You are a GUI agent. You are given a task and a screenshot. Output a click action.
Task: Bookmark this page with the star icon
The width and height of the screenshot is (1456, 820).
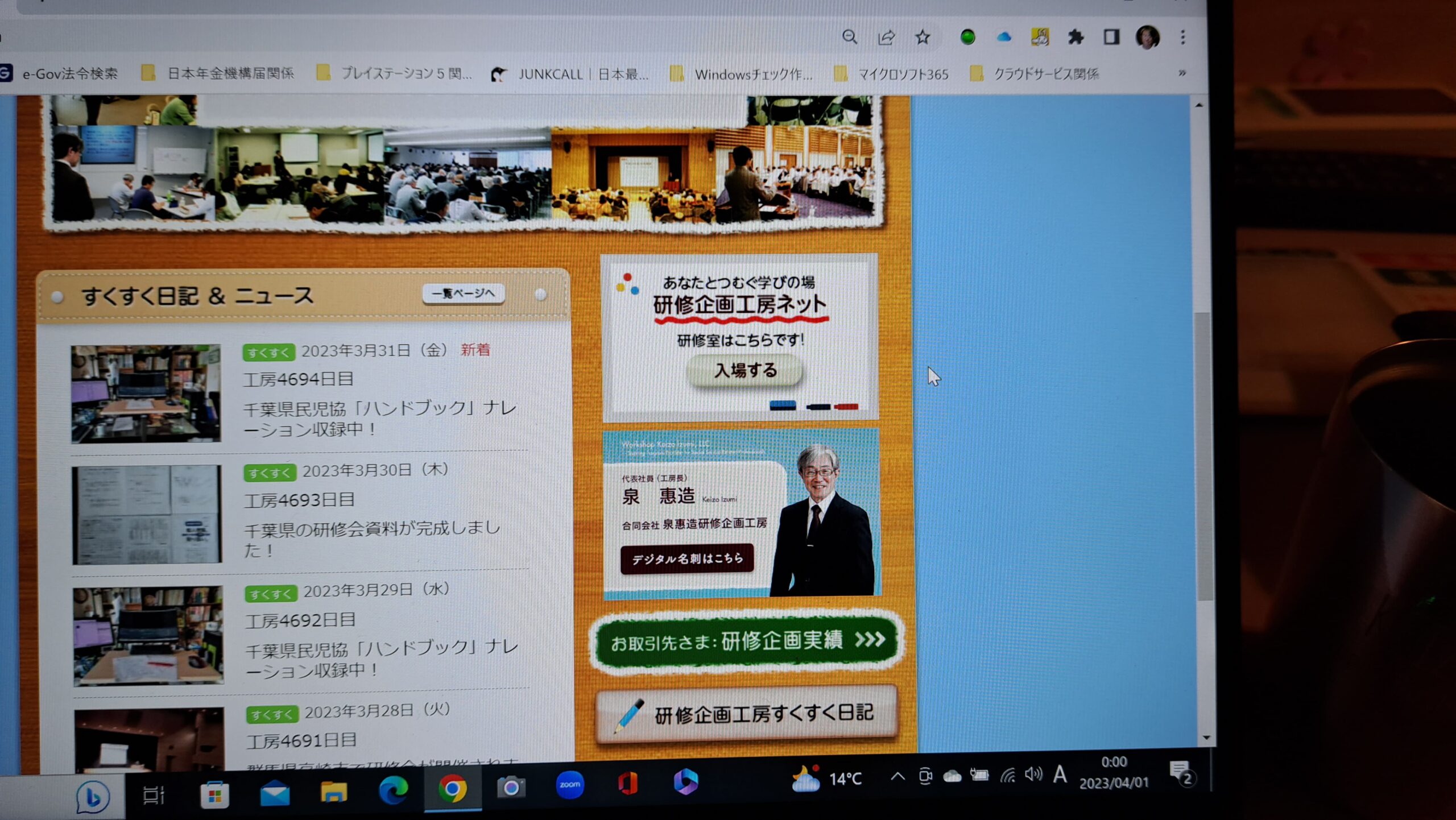pyautogui.click(x=923, y=38)
